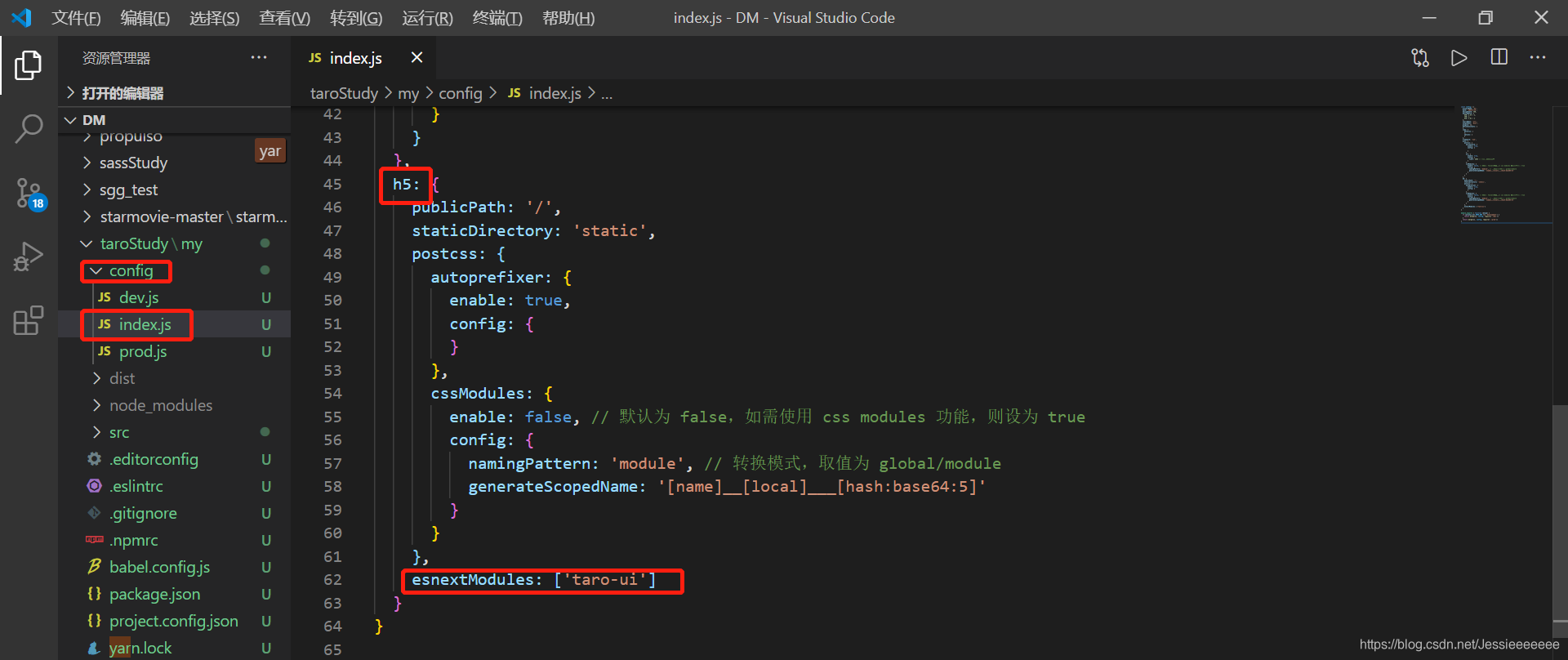Viewport: 1568px width, 660px height.
Task: Open Source Control view with 18 badge
Action: point(30,194)
